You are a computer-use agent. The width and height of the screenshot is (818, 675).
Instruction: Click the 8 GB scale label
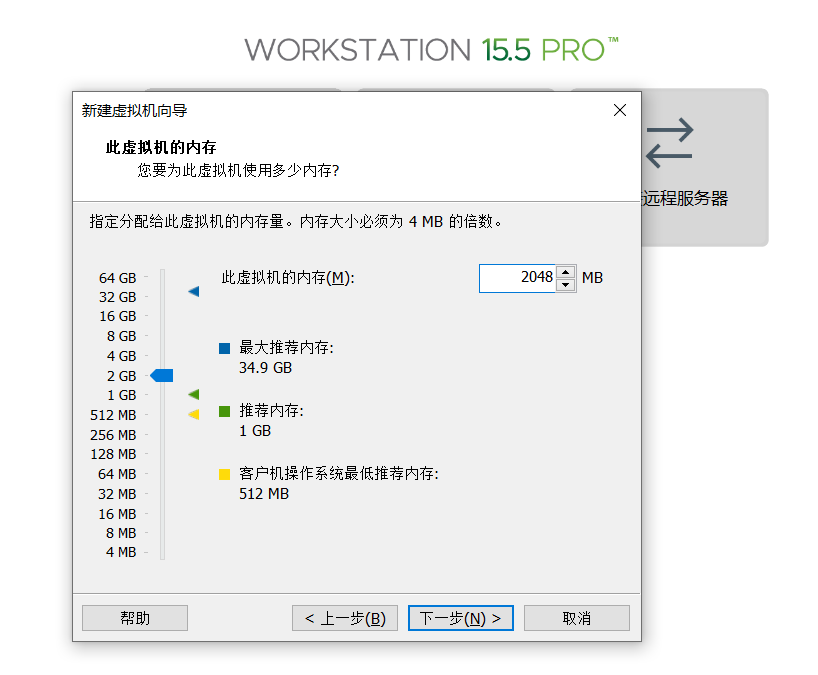[121, 336]
